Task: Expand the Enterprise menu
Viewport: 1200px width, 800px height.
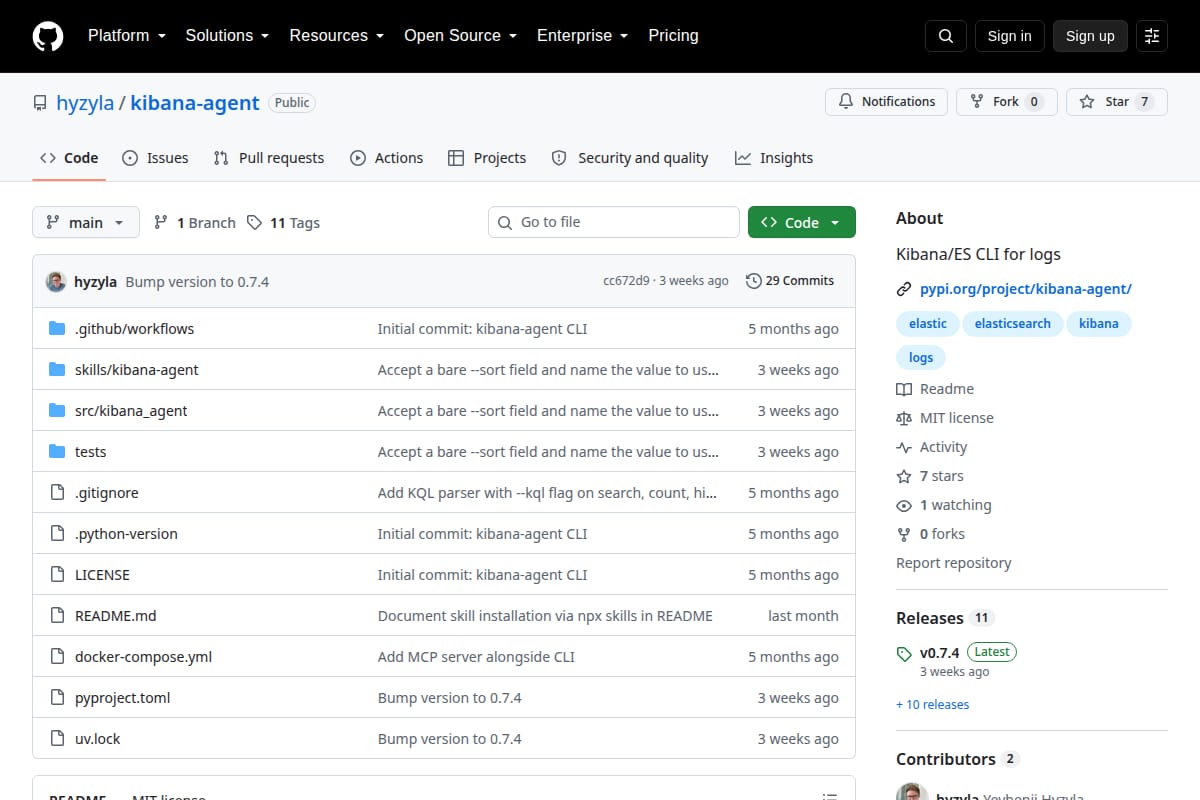Action: click(x=582, y=36)
